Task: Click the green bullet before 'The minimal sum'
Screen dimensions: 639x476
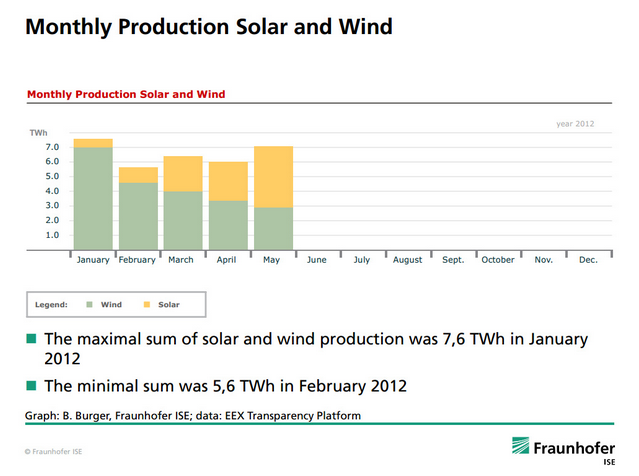Action: [x=31, y=386]
